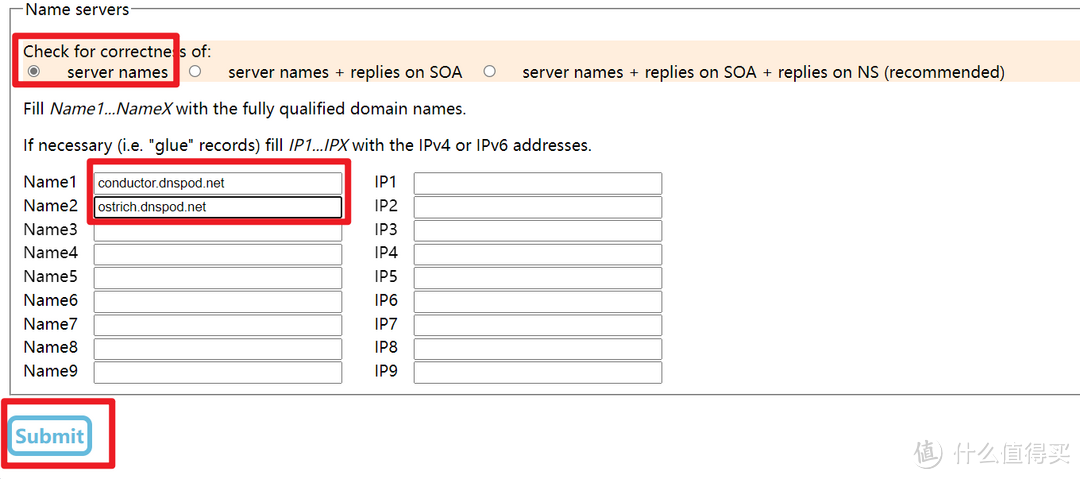Click the empty Name8 input field

click(218, 349)
